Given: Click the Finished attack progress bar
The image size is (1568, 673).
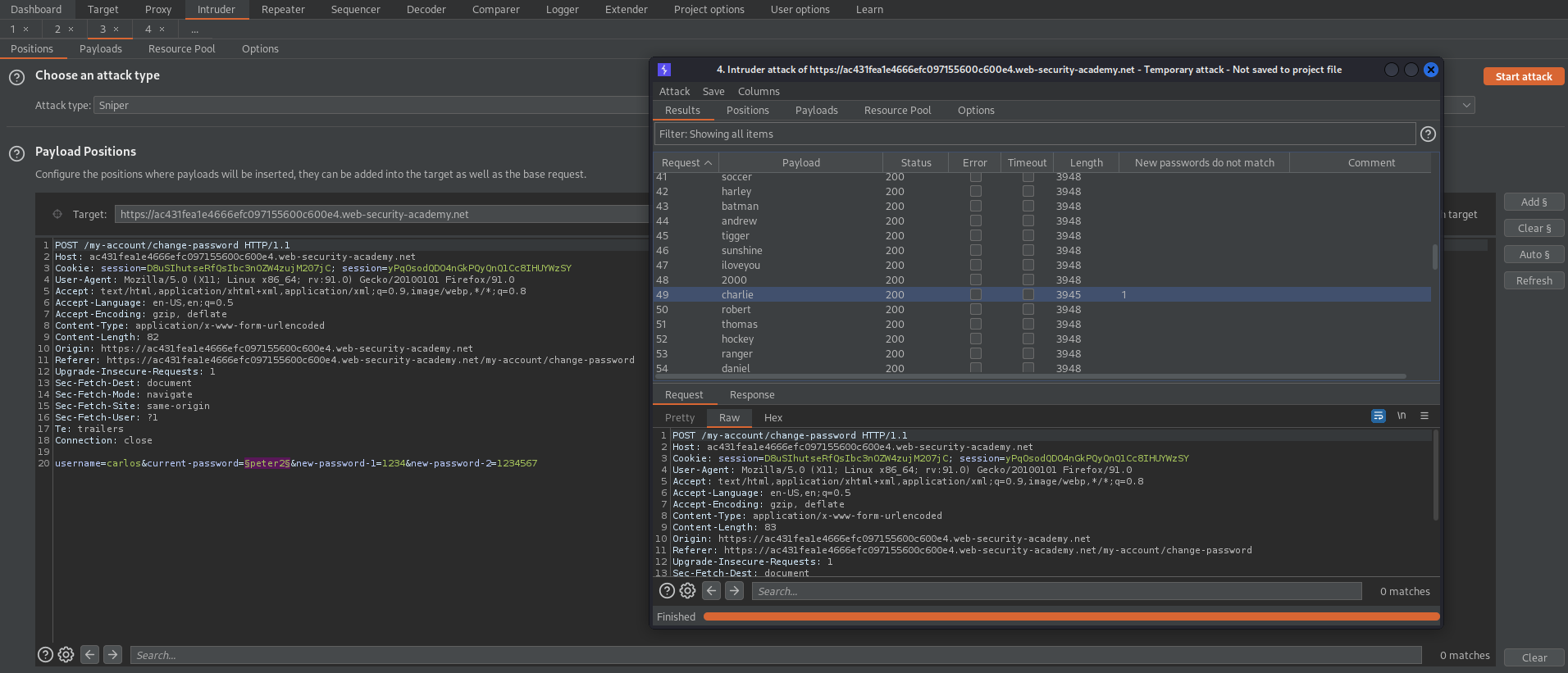Looking at the screenshot, I should tap(1071, 616).
